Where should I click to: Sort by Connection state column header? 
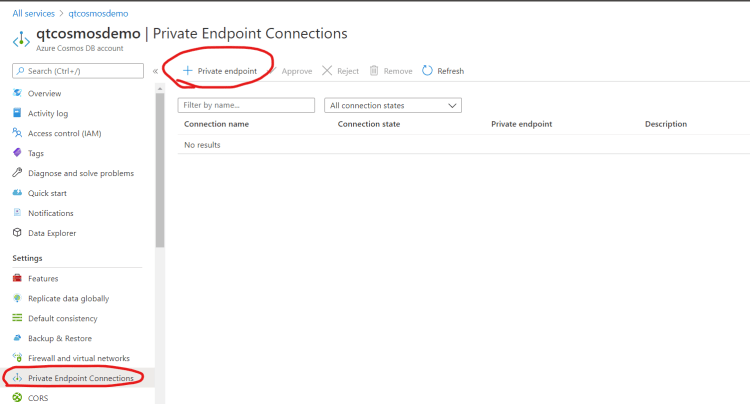pos(369,124)
